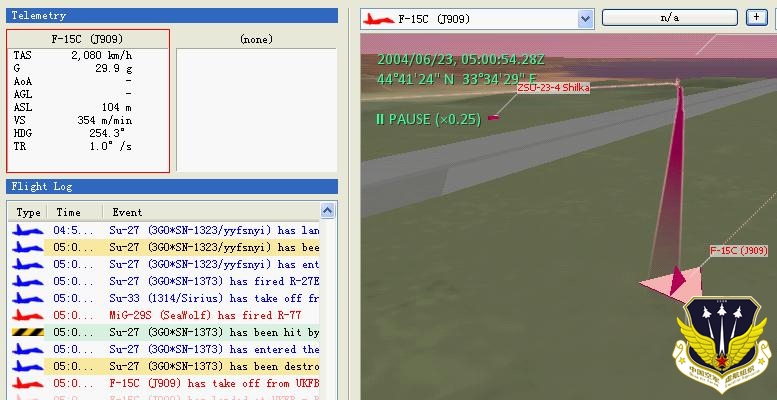Click the icon of the yyfsnyi 'has bee' row
Screen dimensions: 777x400
[28, 247]
